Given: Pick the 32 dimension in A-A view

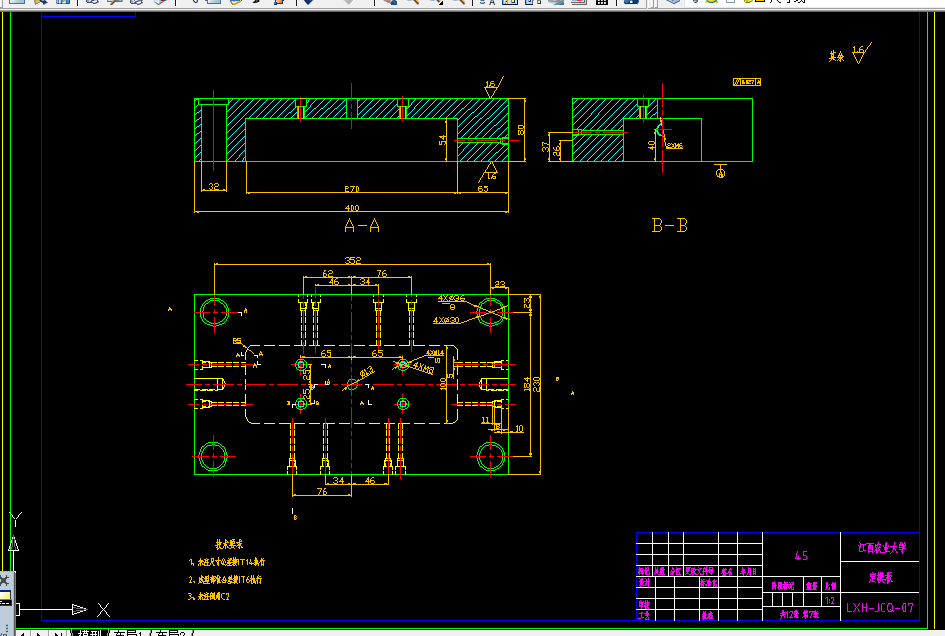Looking at the screenshot, I should pos(213,187).
